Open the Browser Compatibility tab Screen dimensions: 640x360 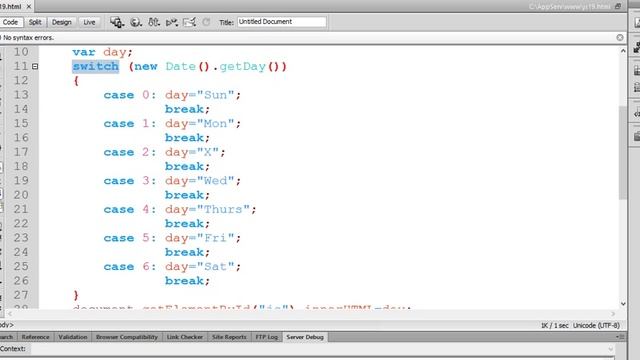click(127, 337)
